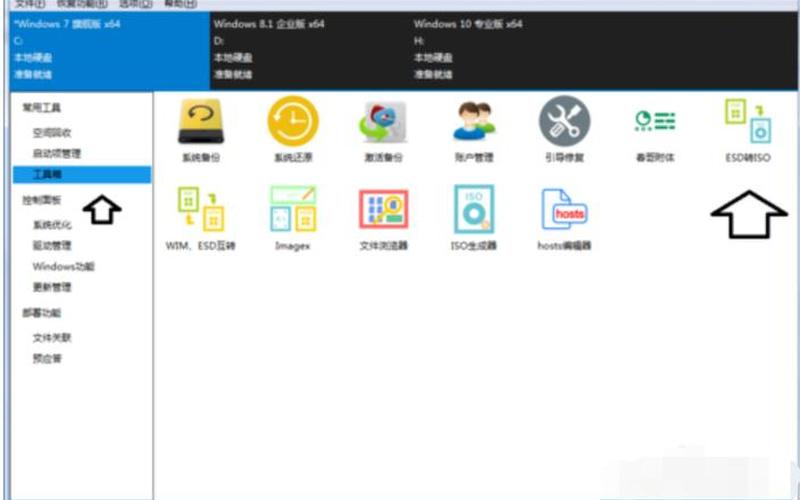This screenshot has height=500, width=800.
Task: Switch to Windows 8.1 企业版 x64 image
Action: point(311,50)
